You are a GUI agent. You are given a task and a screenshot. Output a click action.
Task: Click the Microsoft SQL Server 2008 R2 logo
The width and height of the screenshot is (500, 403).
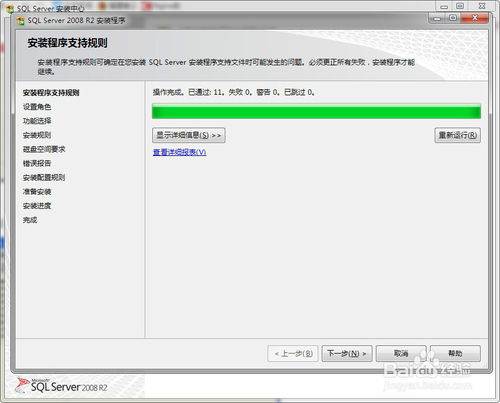pos(62,385)
